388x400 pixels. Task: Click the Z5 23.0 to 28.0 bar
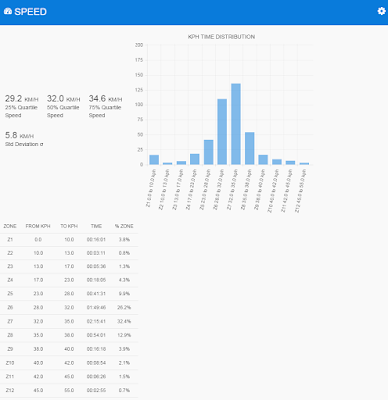pos(208,152)
